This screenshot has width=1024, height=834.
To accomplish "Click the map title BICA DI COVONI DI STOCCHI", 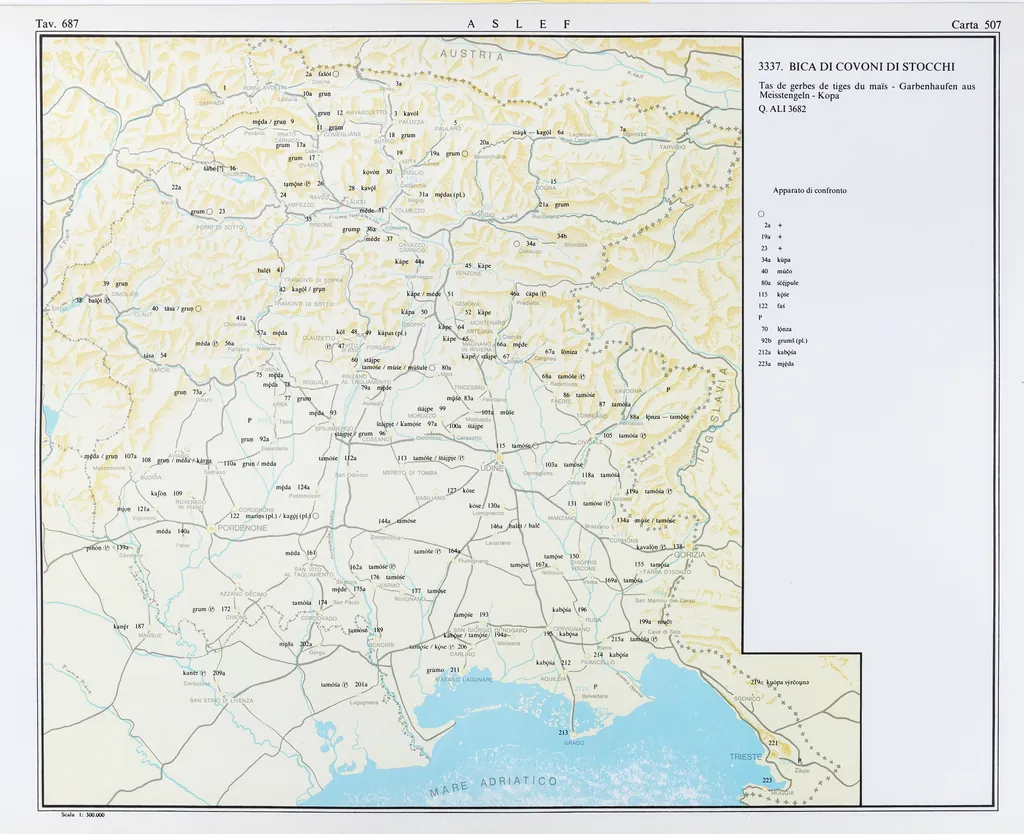I will [x=857, y=67].
